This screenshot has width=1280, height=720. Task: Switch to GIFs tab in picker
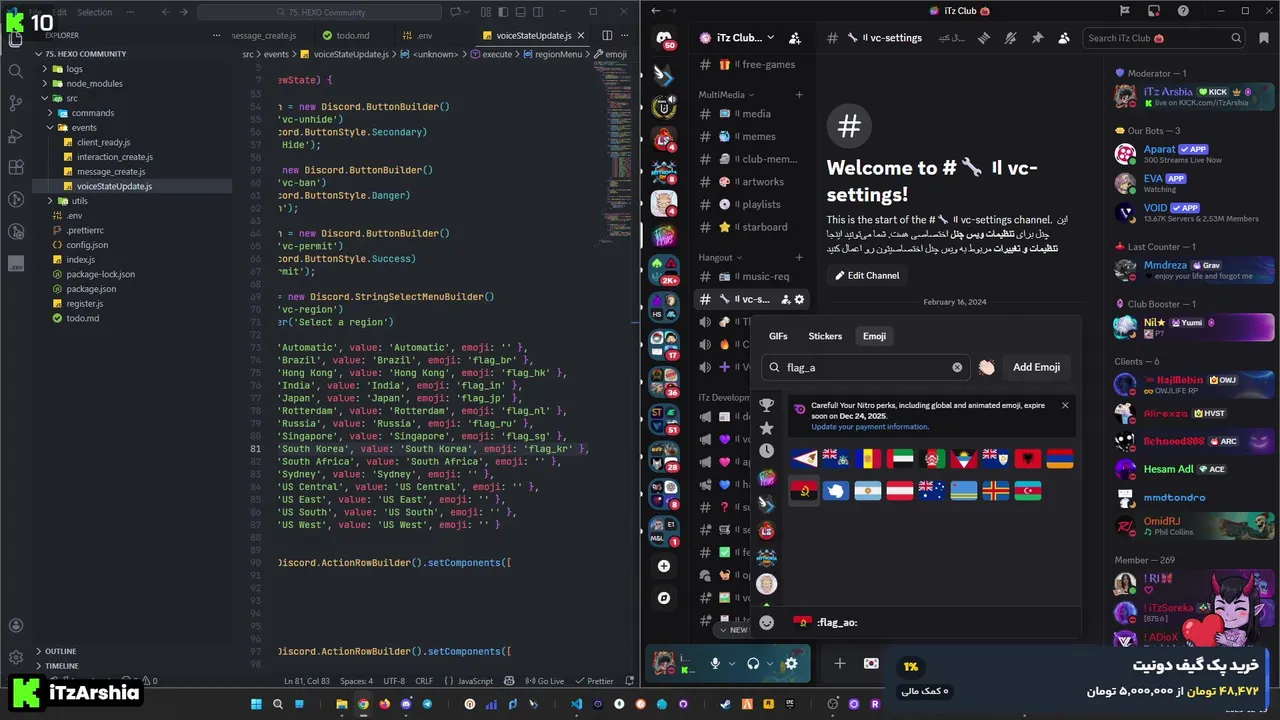coord(778,336)
